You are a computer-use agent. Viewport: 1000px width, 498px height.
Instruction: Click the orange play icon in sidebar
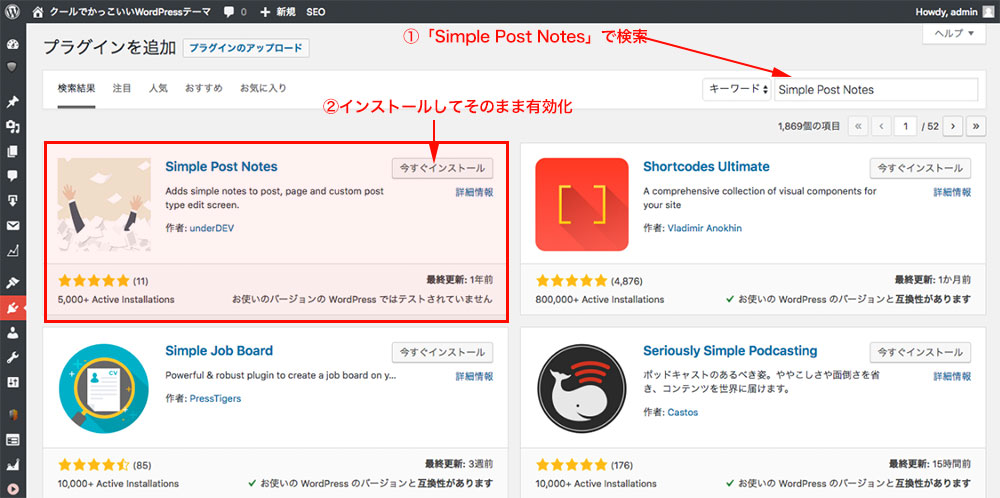pyautogui.click(x=12, y=489)
